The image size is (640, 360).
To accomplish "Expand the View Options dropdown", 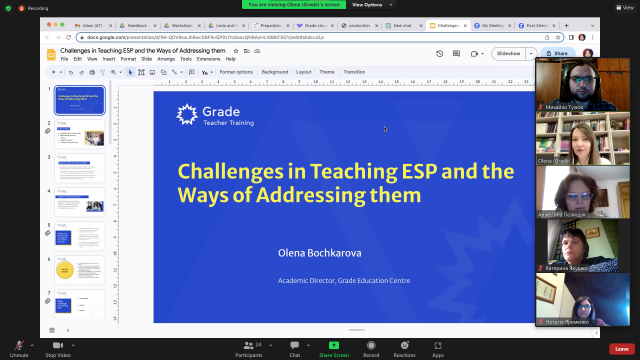I will [x=372, y=4].
